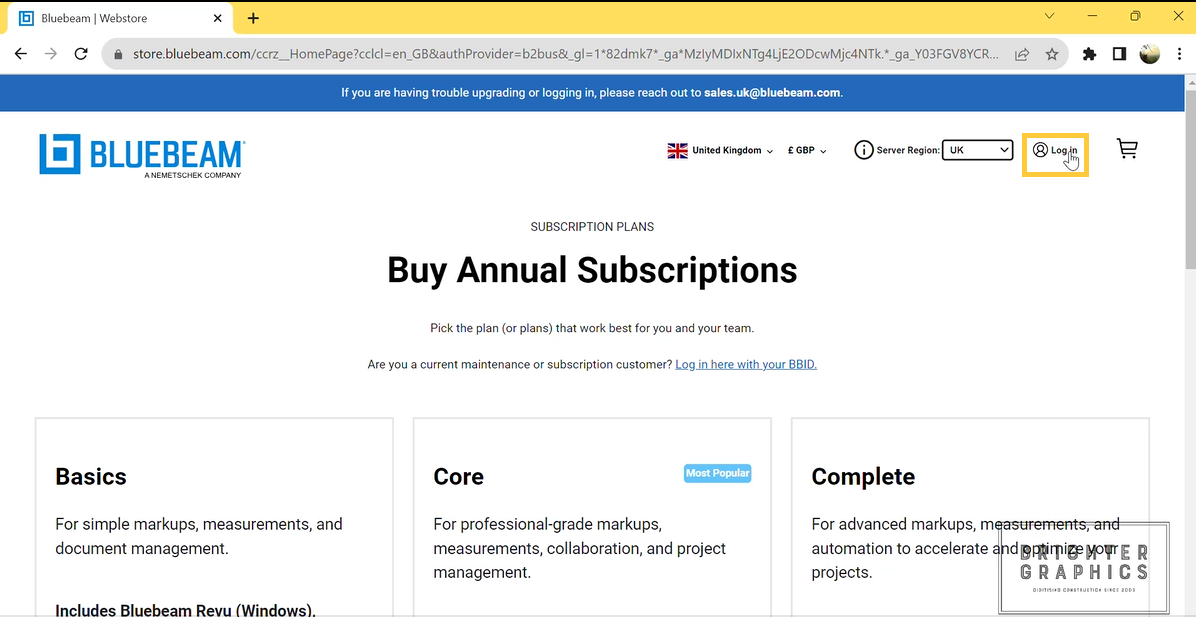
Task: Click the Log in button
Action: coord(1055,150)
